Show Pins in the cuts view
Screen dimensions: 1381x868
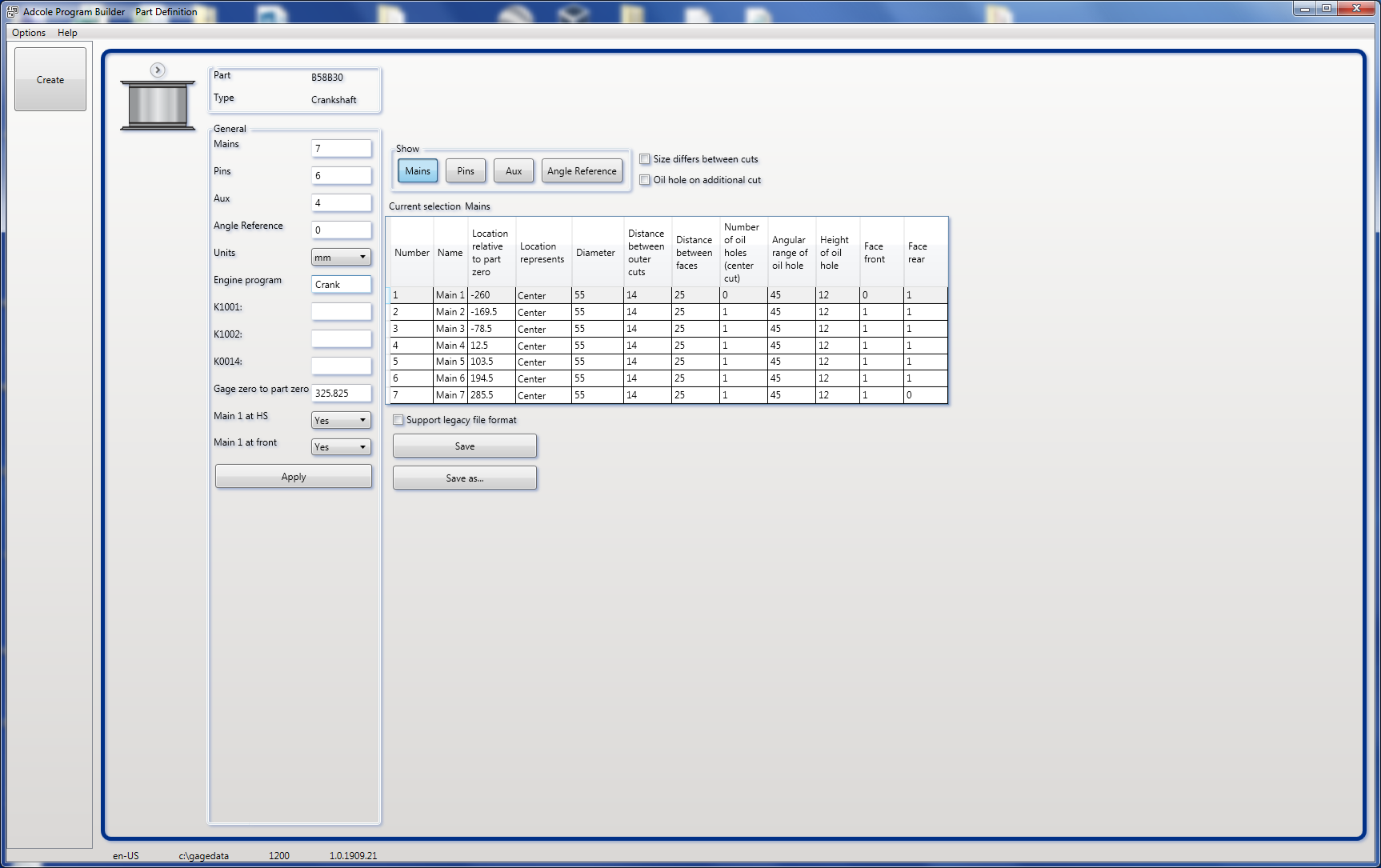(x=465, y=170)
